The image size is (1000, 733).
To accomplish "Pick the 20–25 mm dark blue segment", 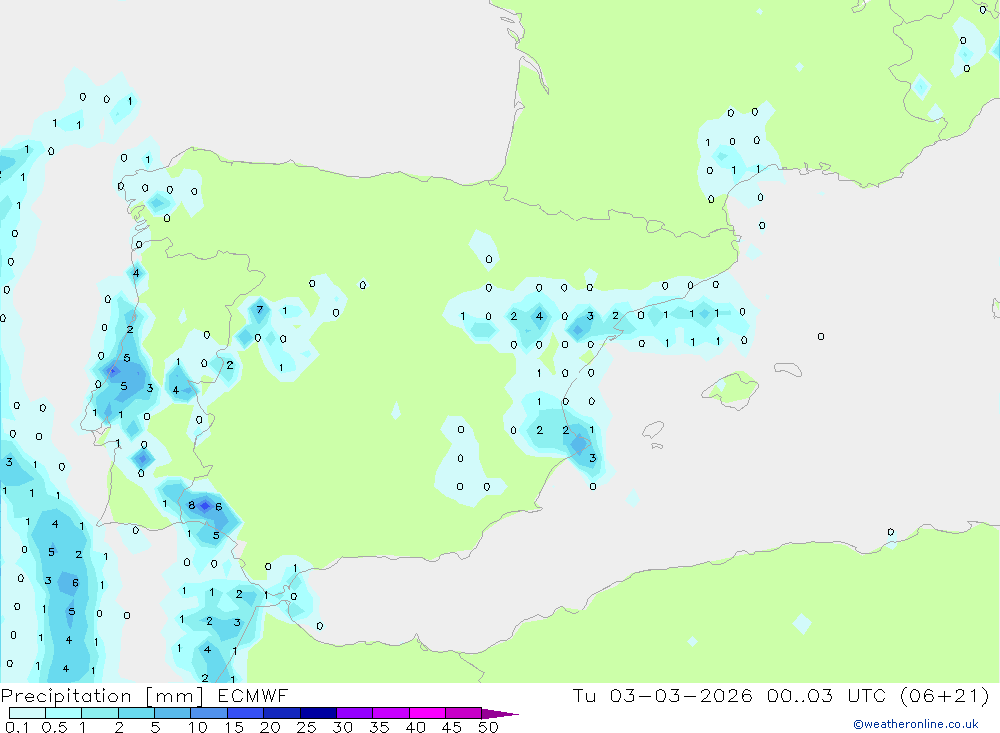I will 282,713.
